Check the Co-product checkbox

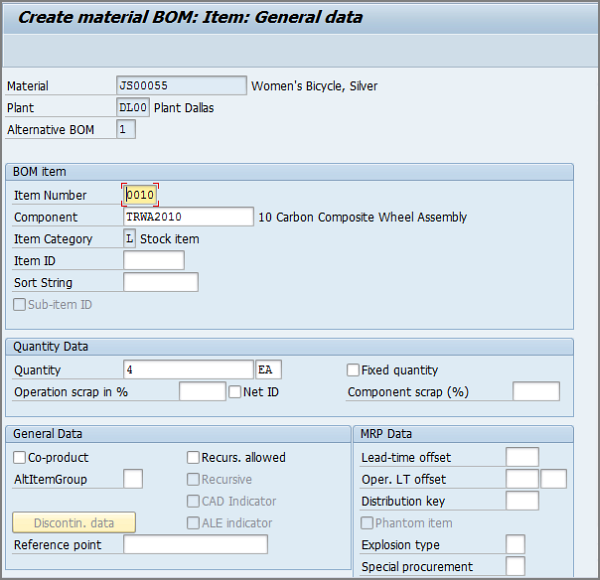coord(20,458)
